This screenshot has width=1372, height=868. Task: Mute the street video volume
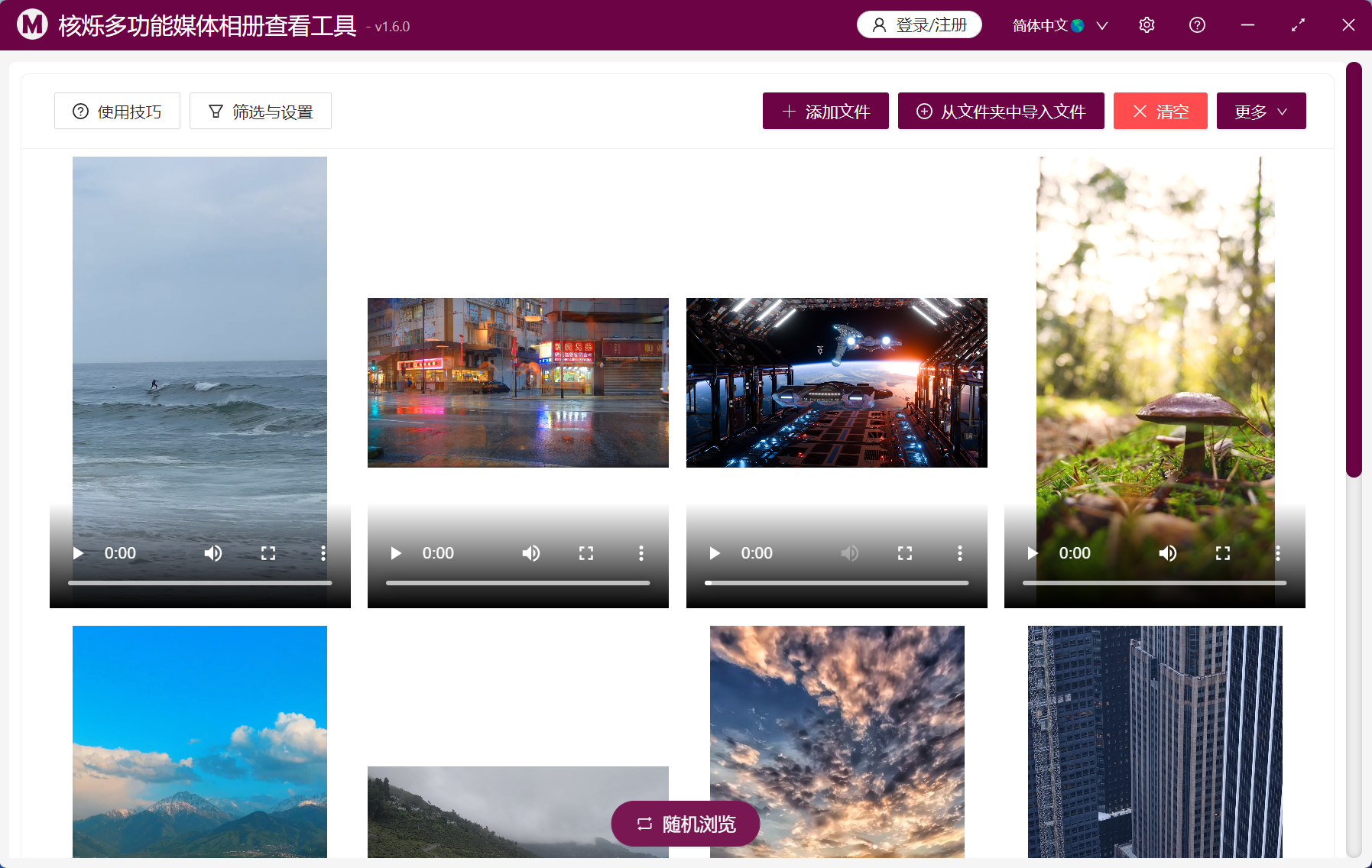tap(531, 552)
